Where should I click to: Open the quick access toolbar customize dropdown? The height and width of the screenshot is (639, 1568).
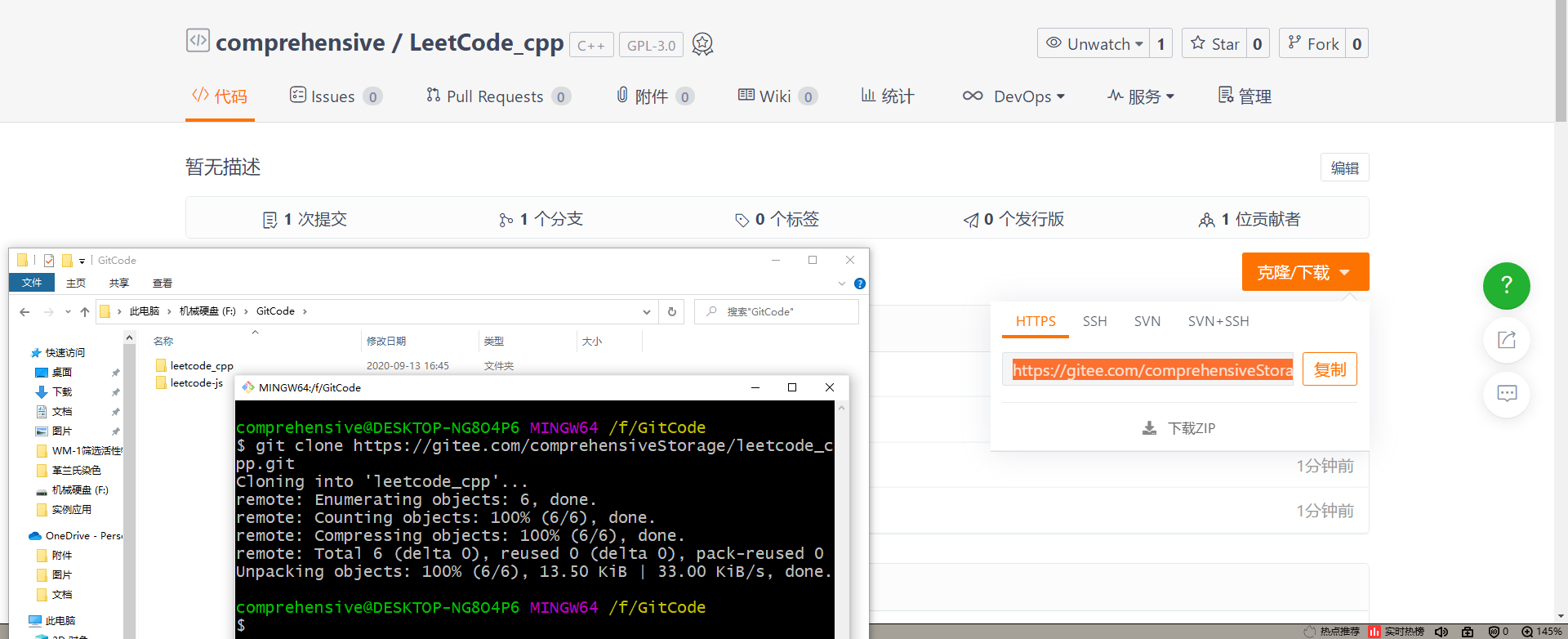[x=82, y=261]
